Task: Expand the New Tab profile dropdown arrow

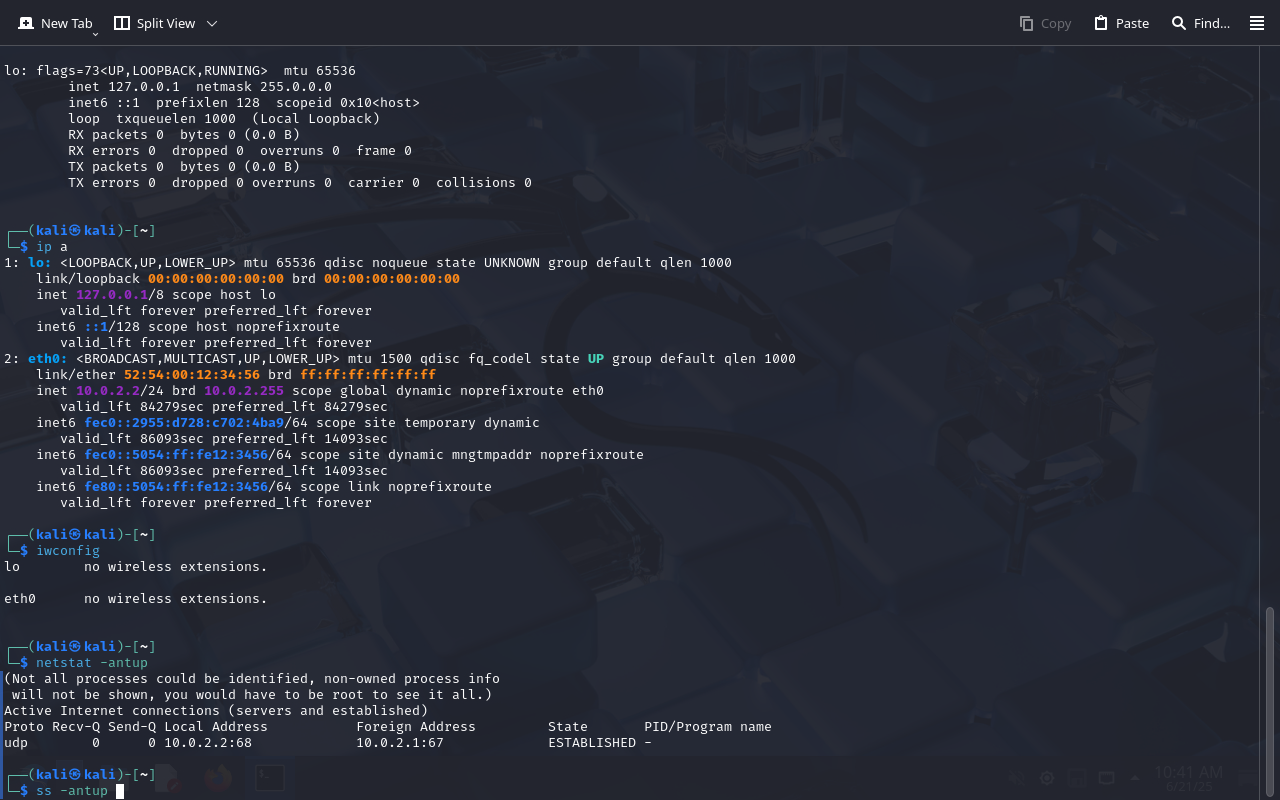Action: [95, 34]
